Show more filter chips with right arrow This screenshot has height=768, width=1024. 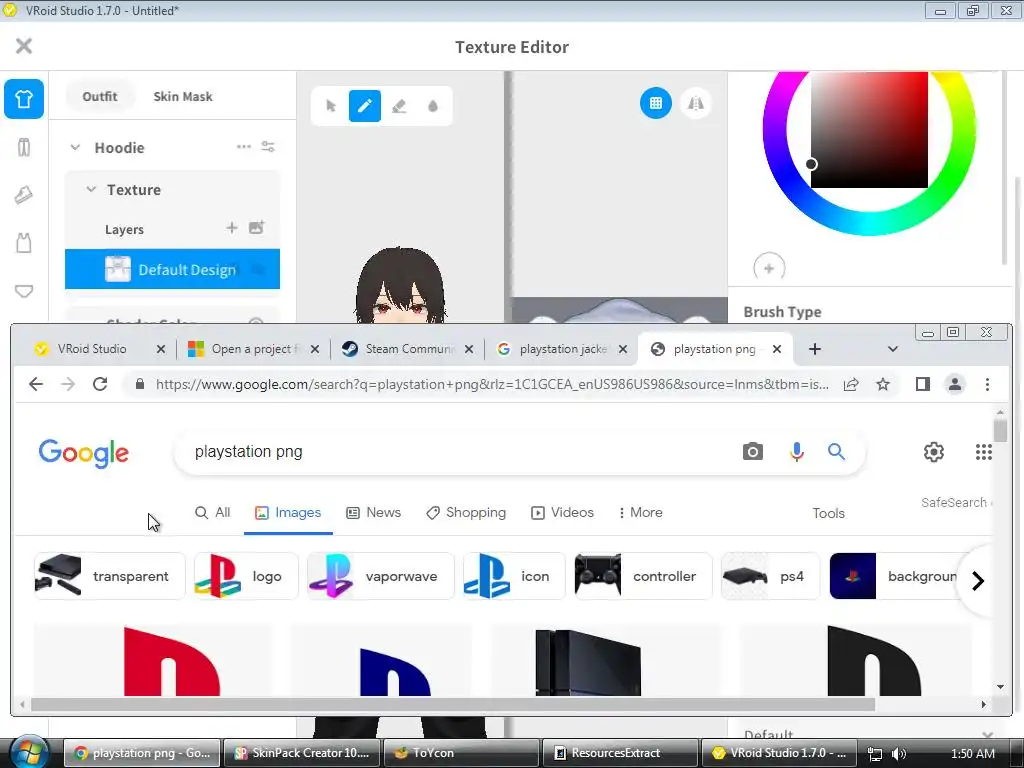click(x=978, y=581)
